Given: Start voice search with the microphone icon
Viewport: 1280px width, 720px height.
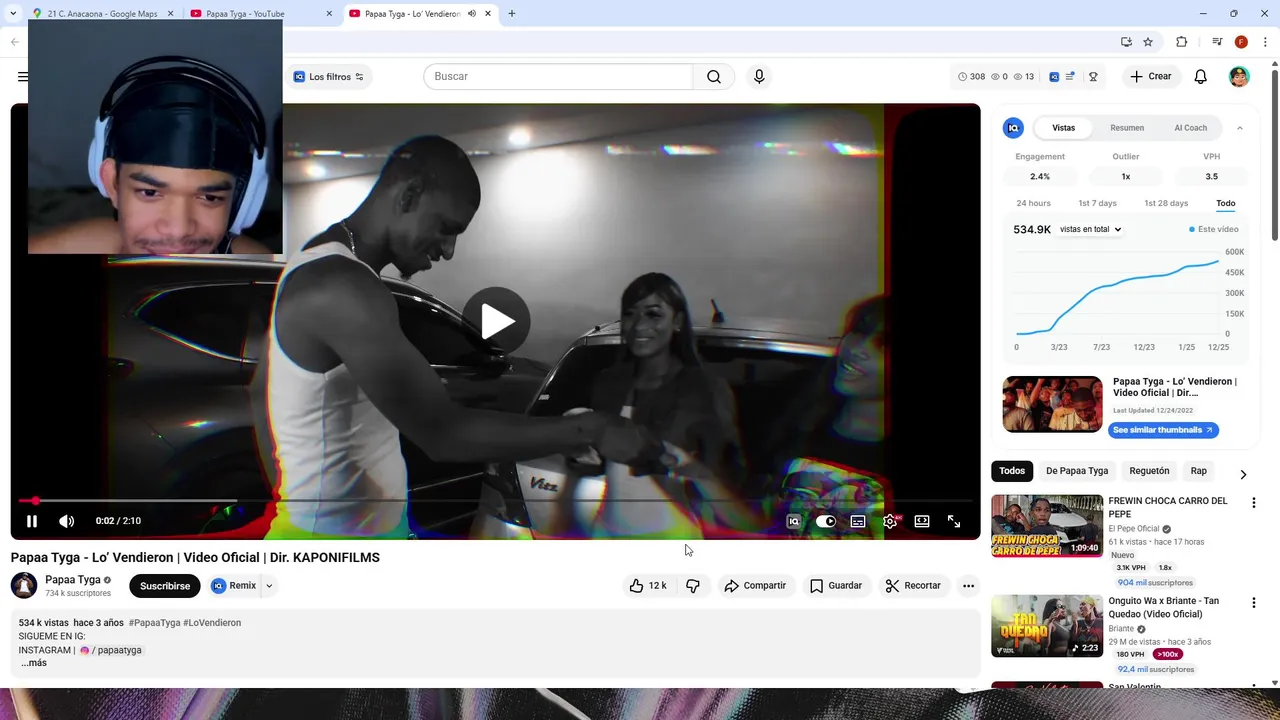Looking at the screenshot, I should [x=759, y=77].
